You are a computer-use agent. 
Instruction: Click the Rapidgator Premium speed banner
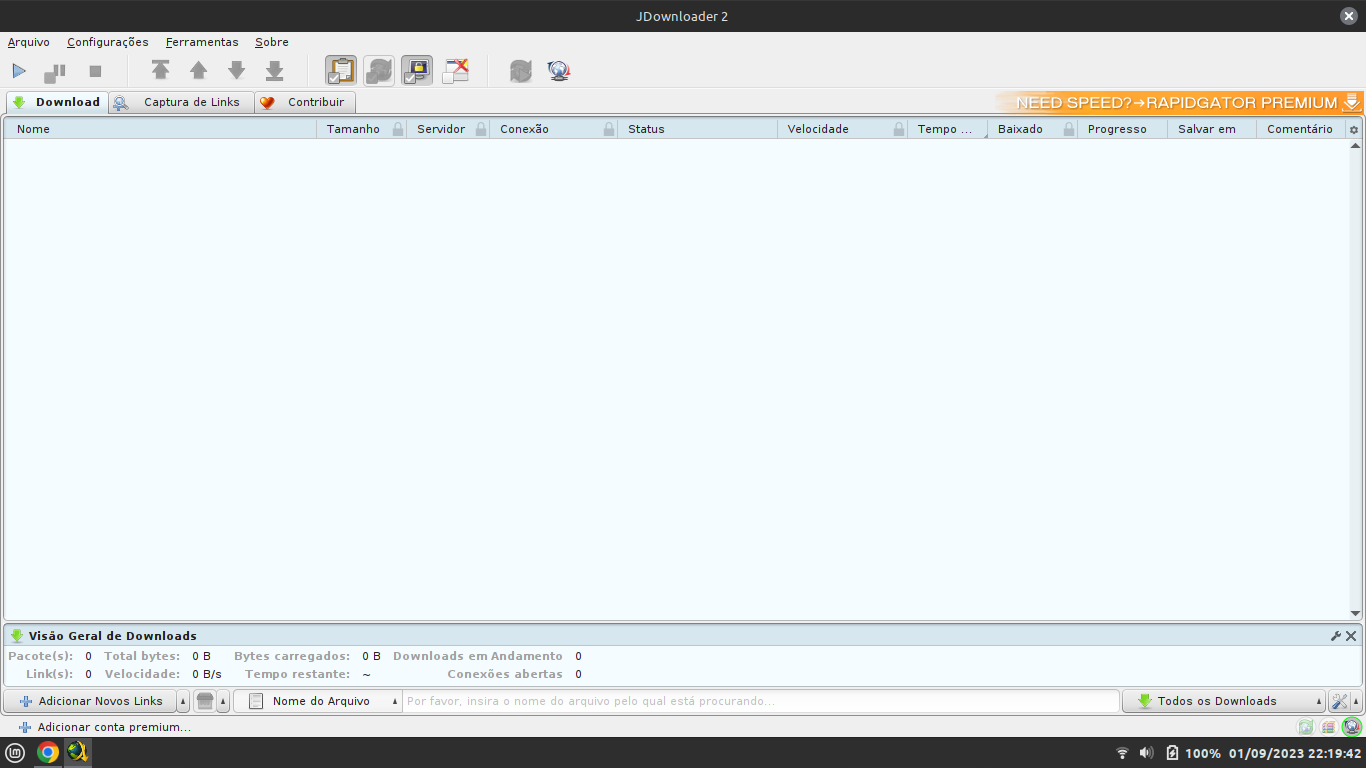pos(1179,102)
